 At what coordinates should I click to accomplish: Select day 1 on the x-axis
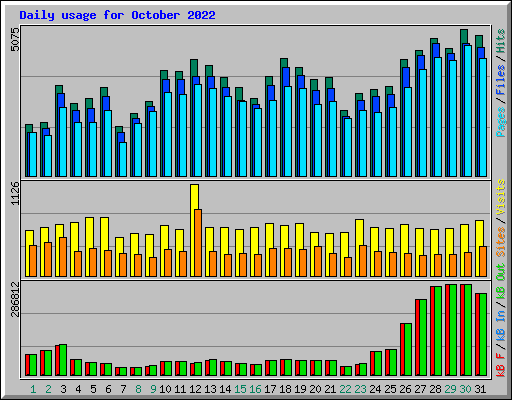pos(33,389)
